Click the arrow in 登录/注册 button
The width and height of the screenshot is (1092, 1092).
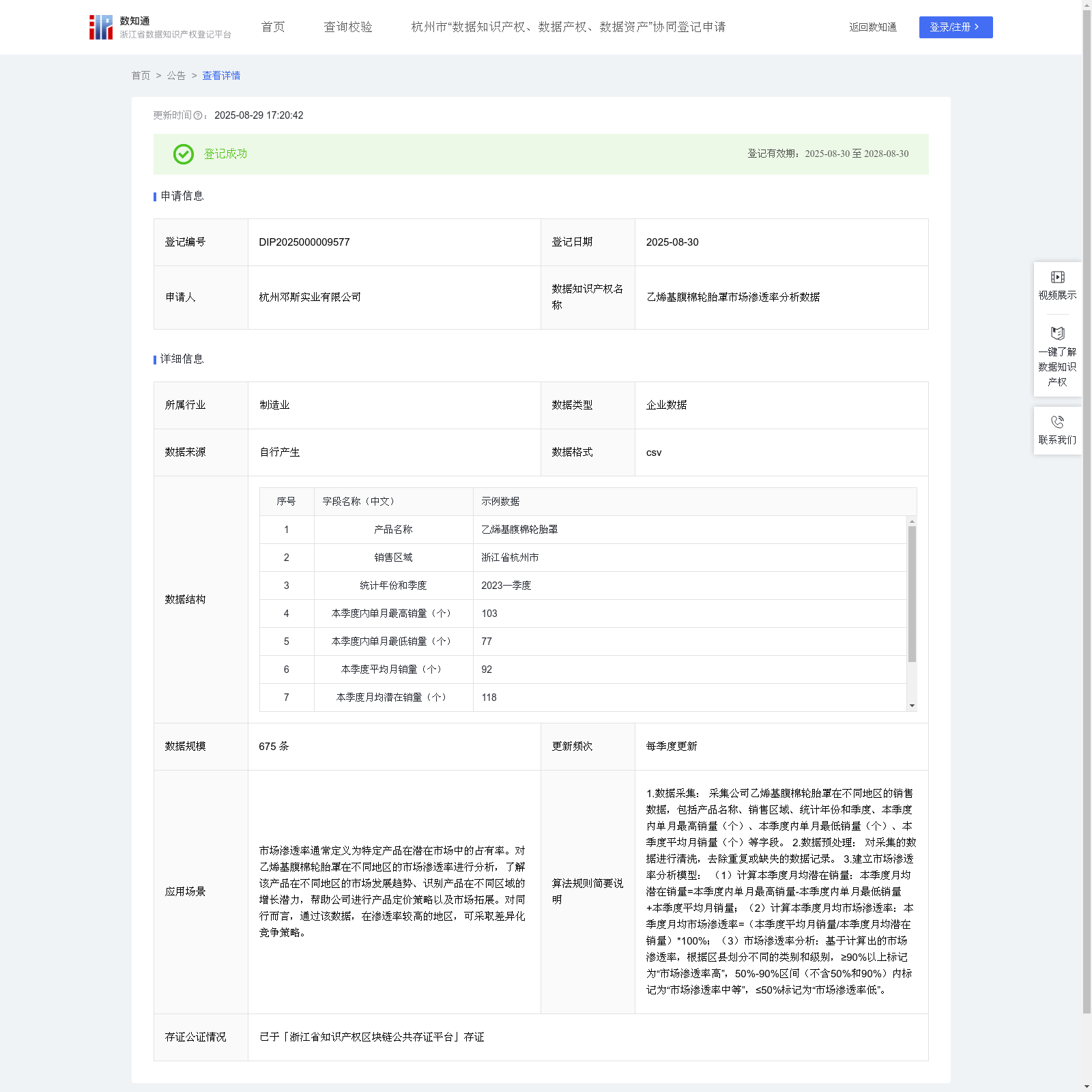(x=977, y=27)
